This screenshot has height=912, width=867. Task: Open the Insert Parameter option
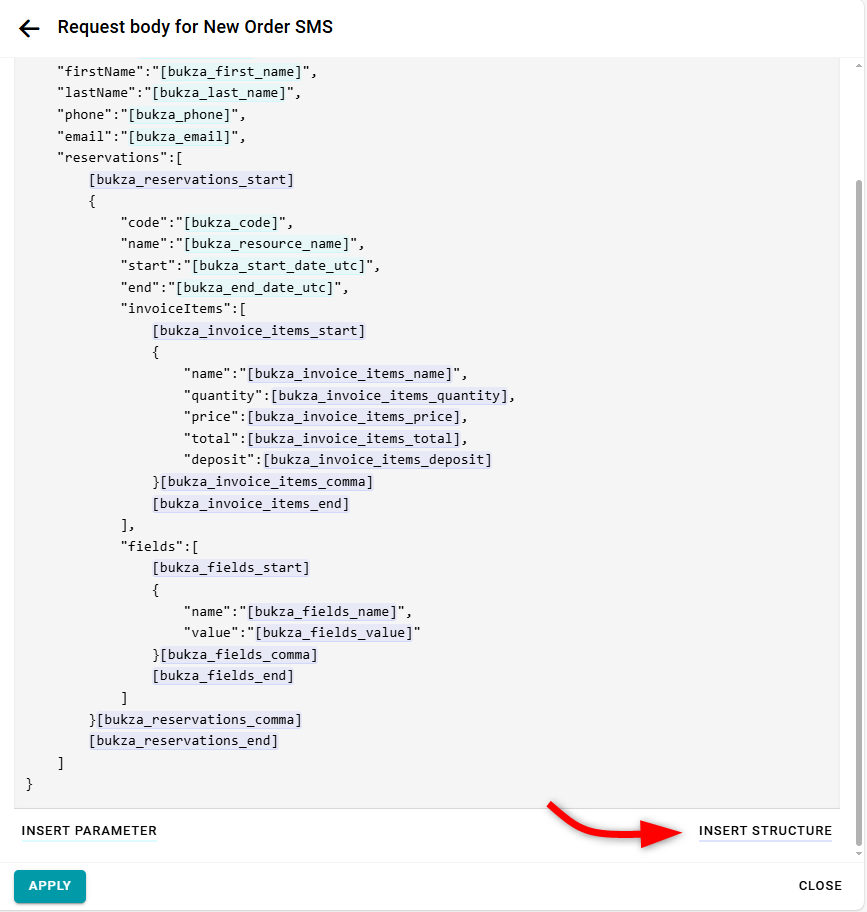pyautogui.click(x=89, y=831)
